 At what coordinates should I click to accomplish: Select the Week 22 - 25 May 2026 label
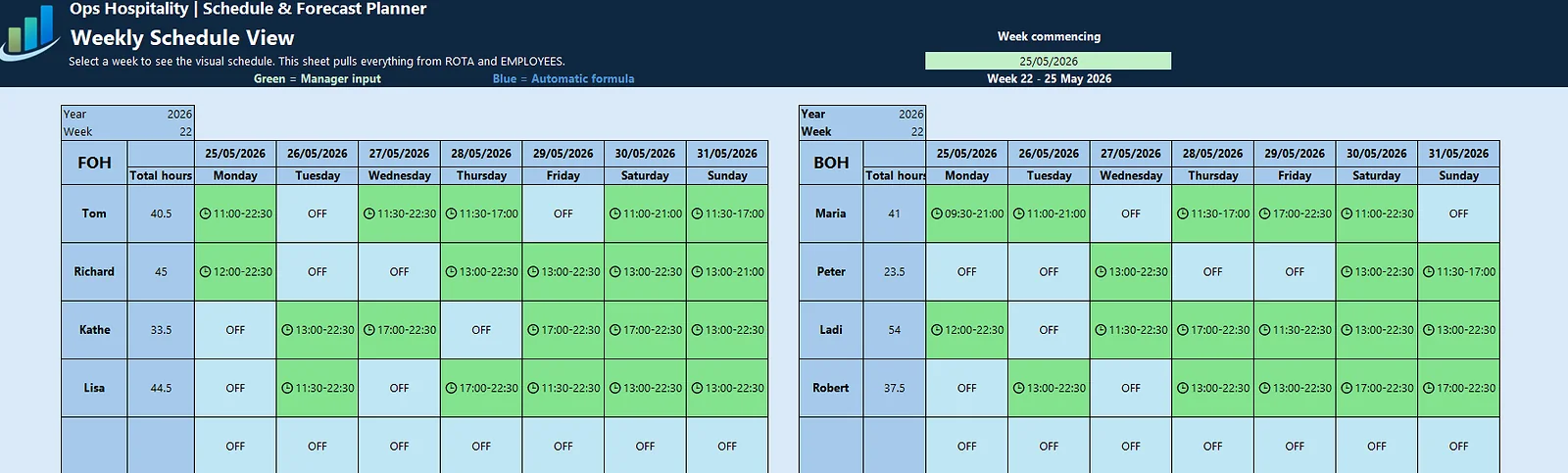point(1049,78)
